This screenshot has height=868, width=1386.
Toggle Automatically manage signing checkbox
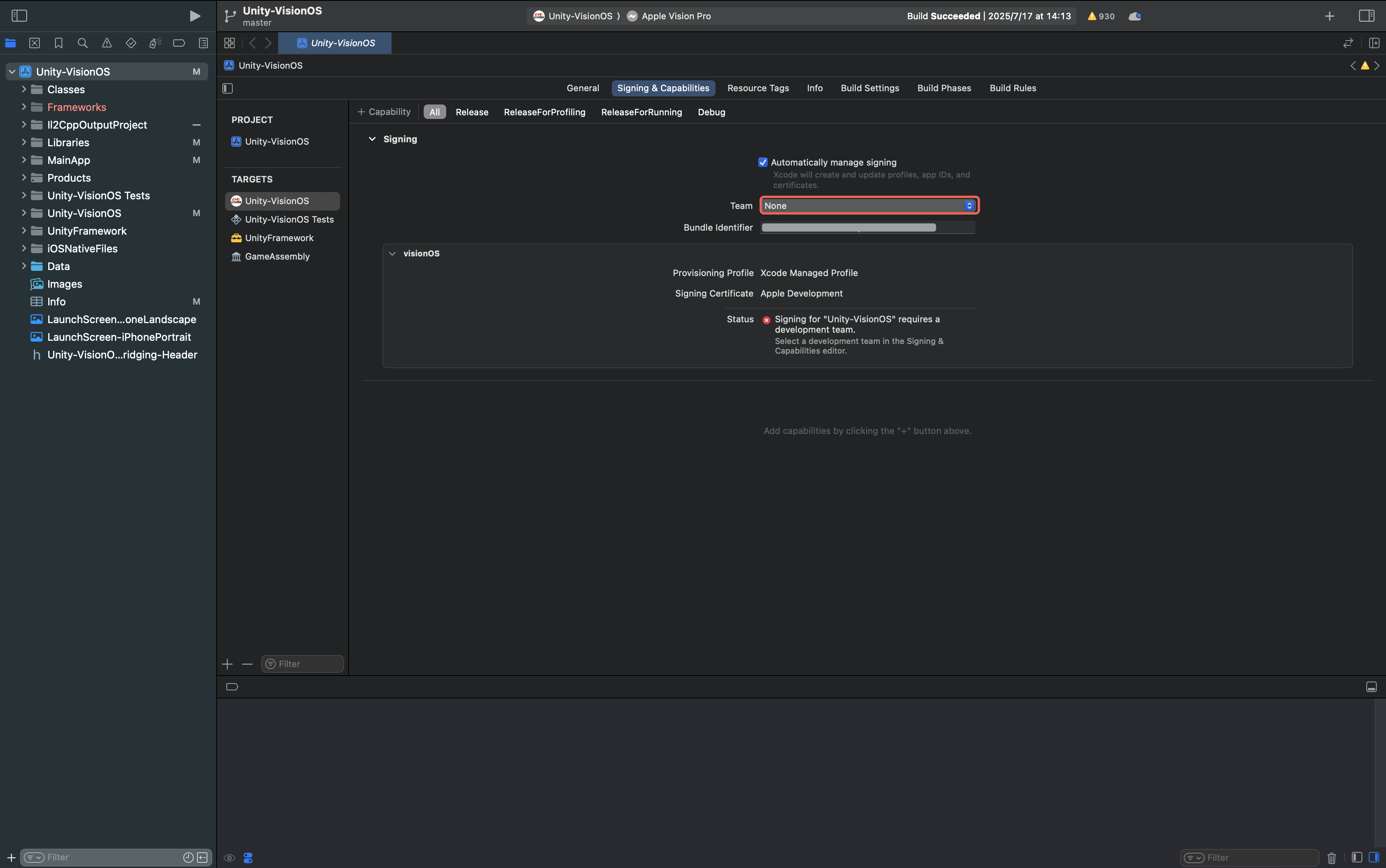[x=763, y=162]
